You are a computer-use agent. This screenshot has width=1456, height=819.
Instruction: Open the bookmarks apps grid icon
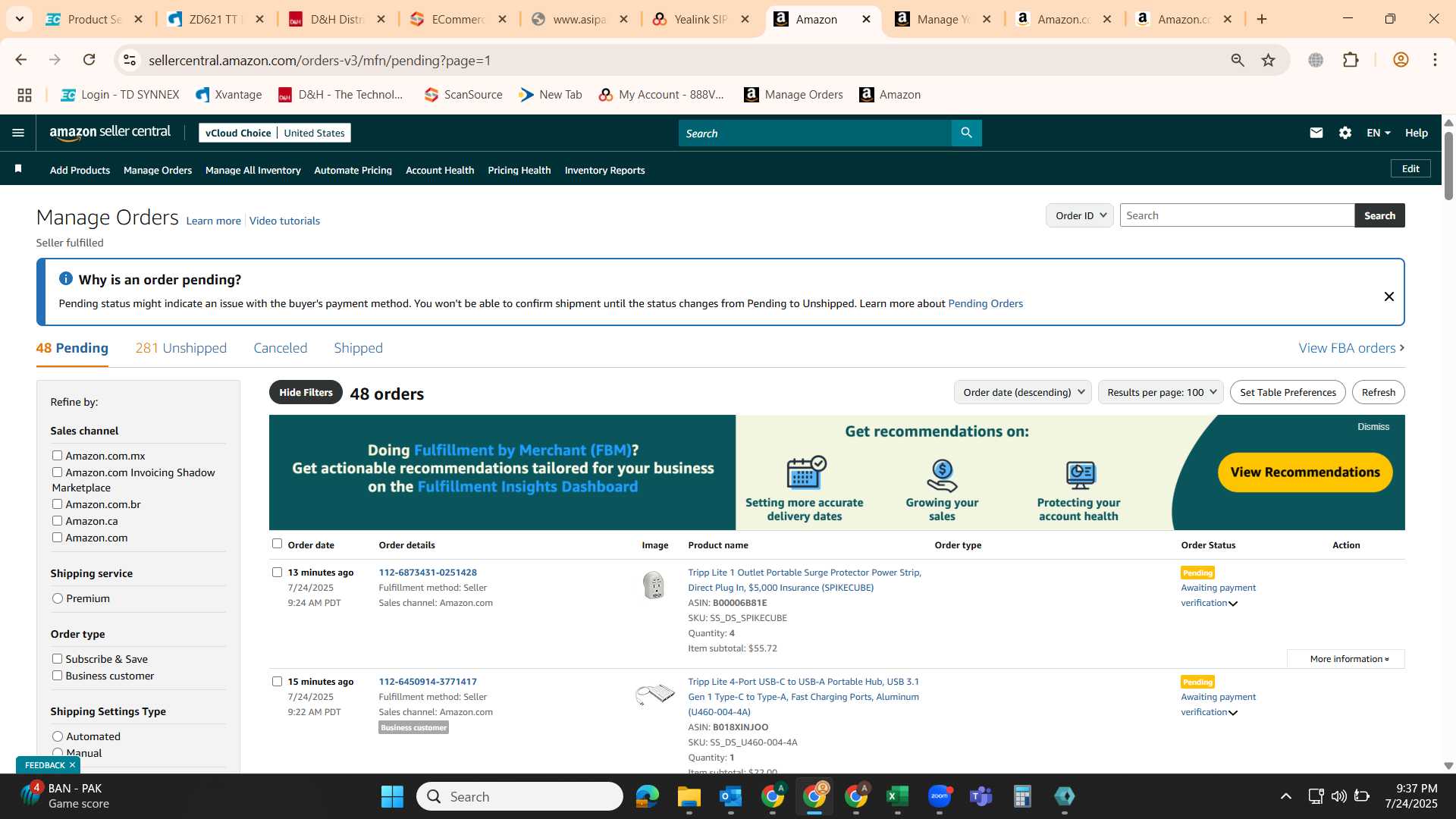(24, 95)
